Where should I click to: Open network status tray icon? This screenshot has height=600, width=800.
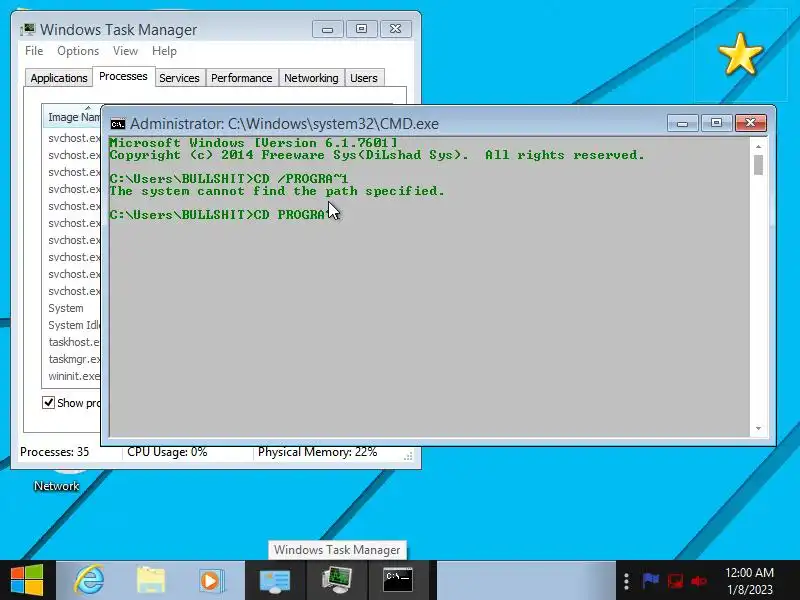(x=675, y=581)
